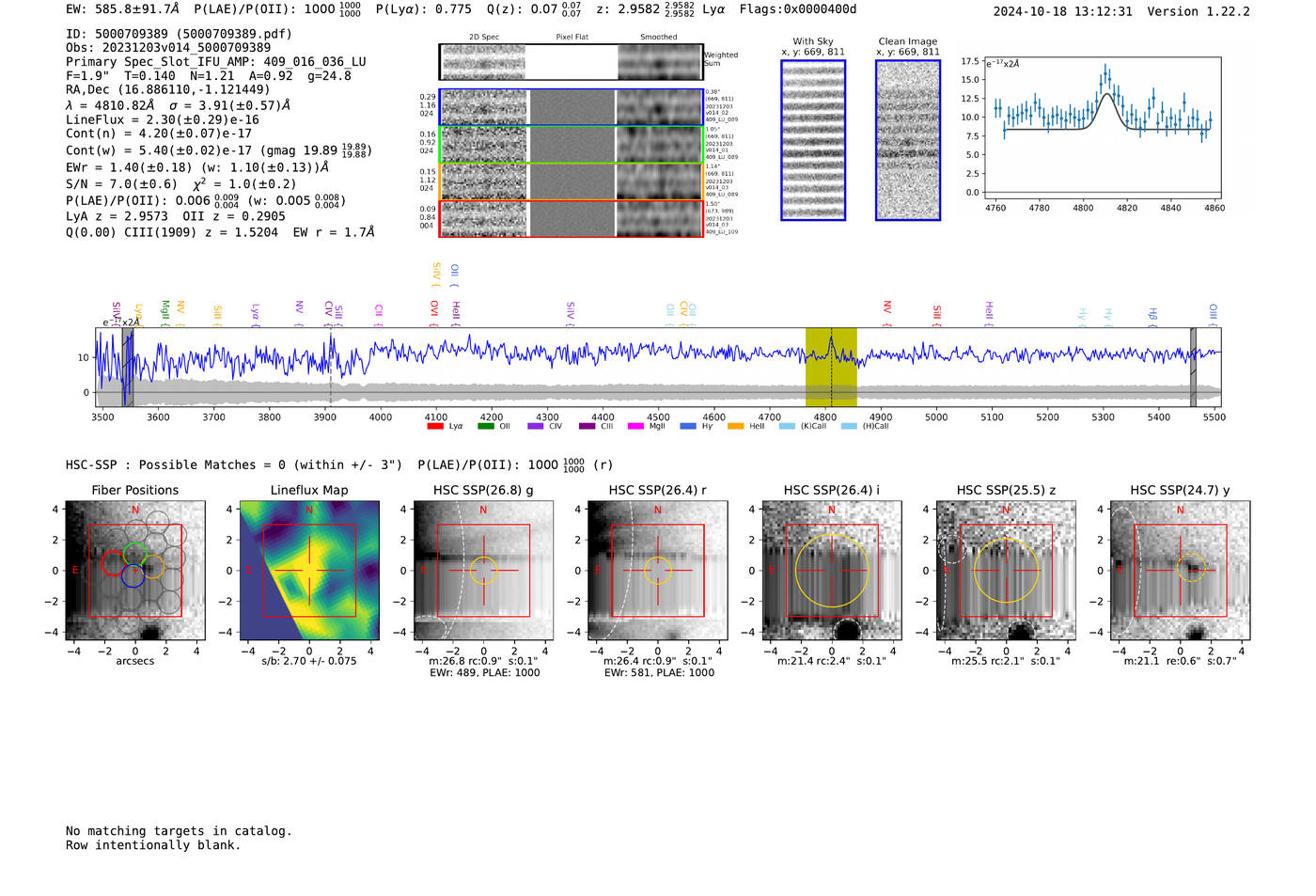Image resolution: width=1316 pixels, height=896 pixels.
Task: Click the 'ID: 5000709389' line
Action: (x=179, y=34)
